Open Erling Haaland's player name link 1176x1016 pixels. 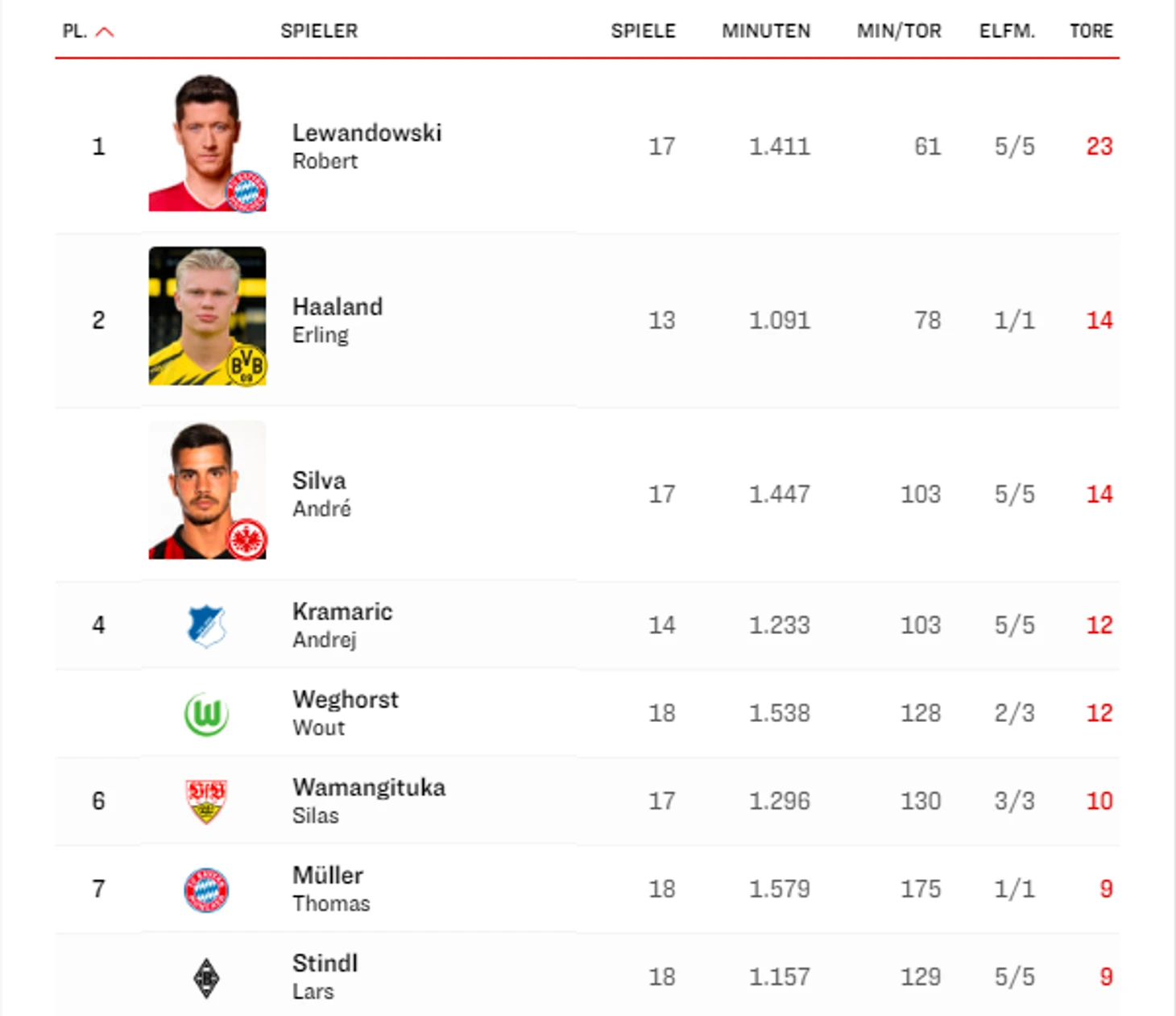point(337,307)
